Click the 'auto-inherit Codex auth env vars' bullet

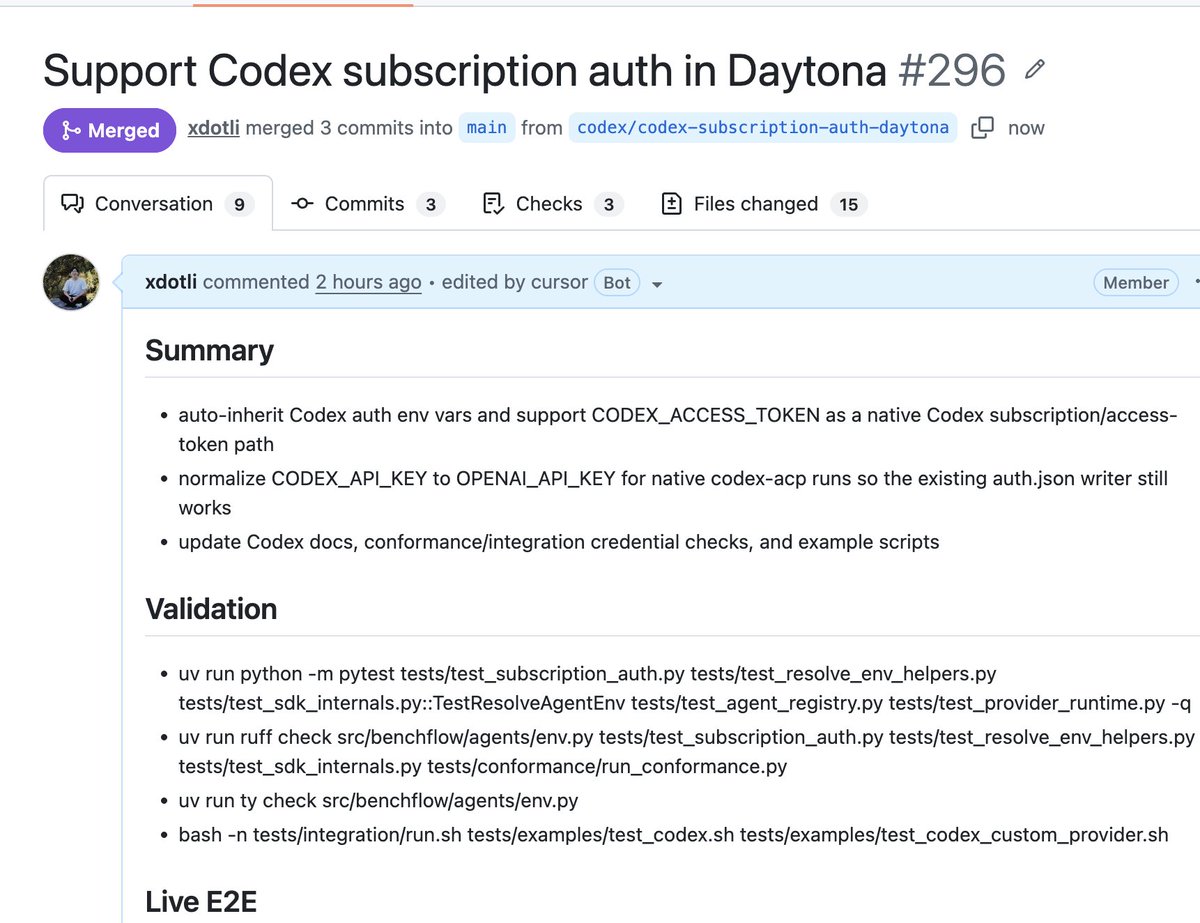pyautogui.click(x=677, y=430)
